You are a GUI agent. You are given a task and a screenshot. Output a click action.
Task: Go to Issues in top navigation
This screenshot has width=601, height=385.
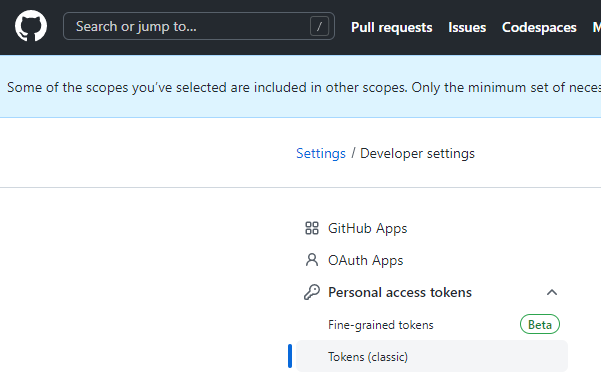point(467,27)
